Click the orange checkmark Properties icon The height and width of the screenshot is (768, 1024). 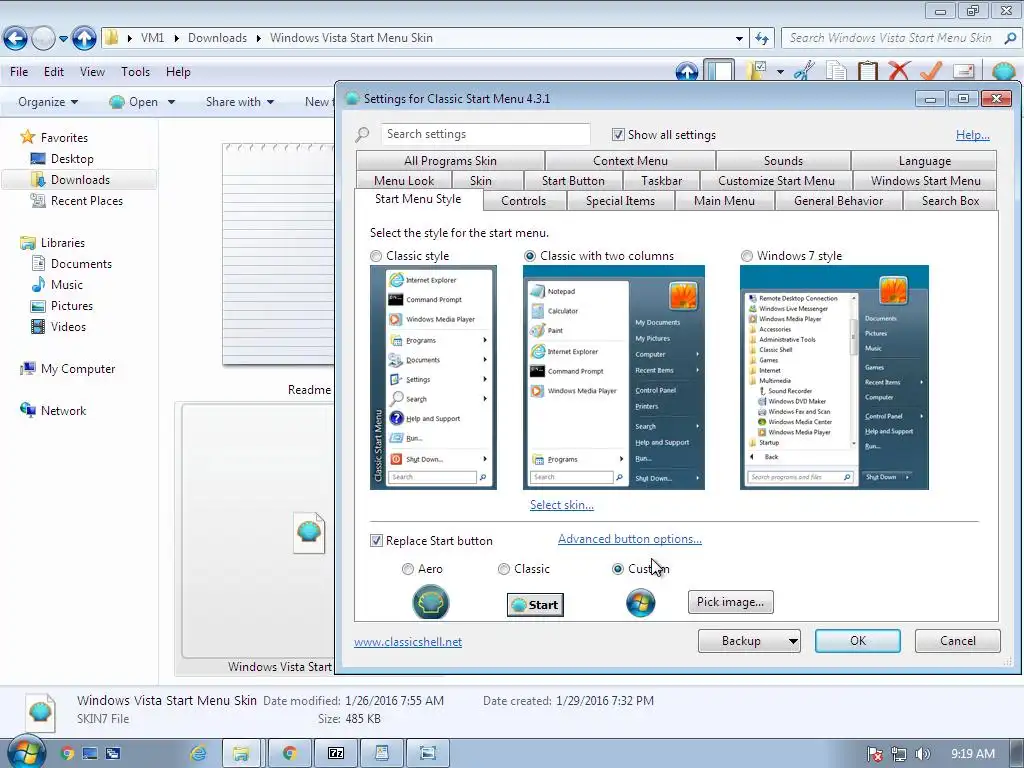click(x=931, y=71)
